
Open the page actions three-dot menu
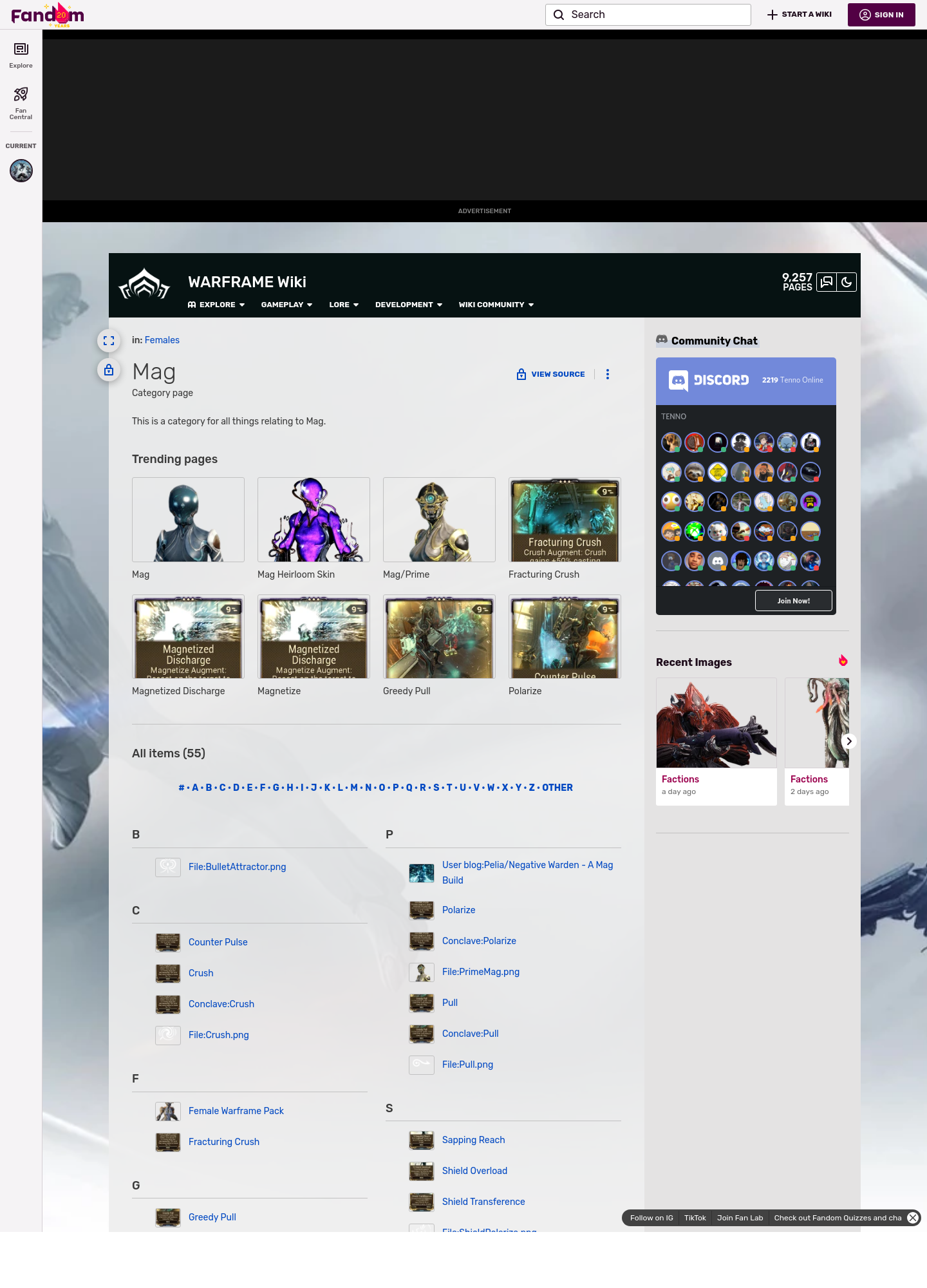click(x=608, y=374)
